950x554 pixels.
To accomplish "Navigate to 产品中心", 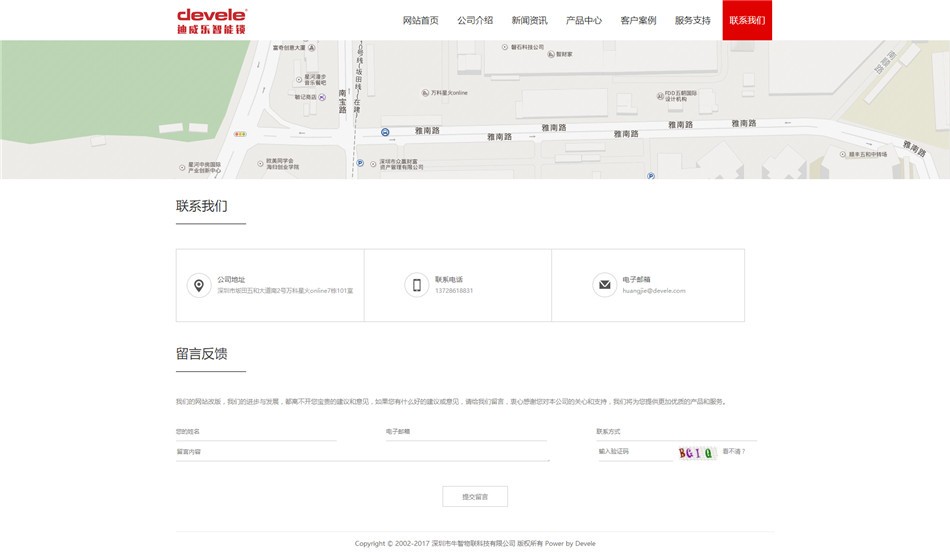I will pos(584,20).
